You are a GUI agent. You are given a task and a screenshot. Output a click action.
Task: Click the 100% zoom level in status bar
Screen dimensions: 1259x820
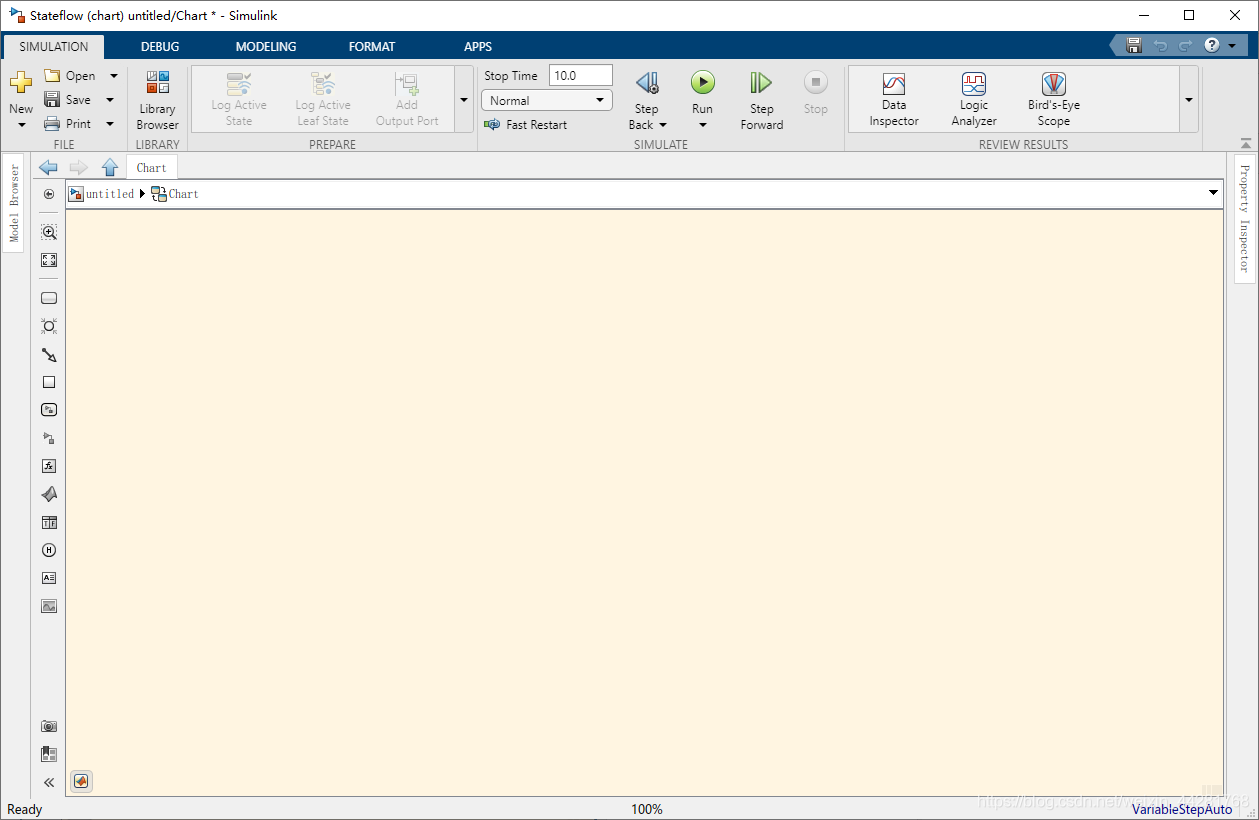coord(647,809)
